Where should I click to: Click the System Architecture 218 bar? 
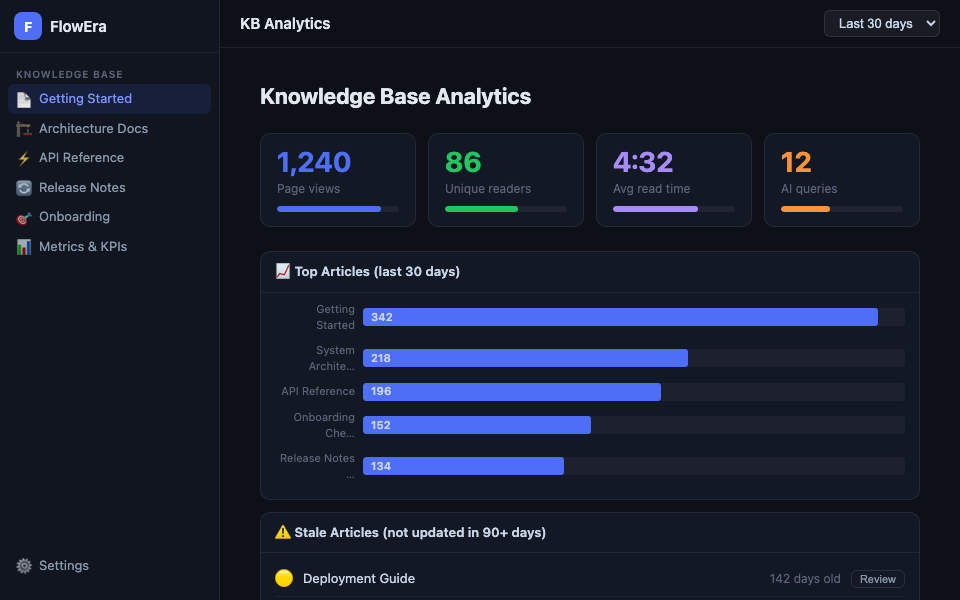tap(525, 358)
